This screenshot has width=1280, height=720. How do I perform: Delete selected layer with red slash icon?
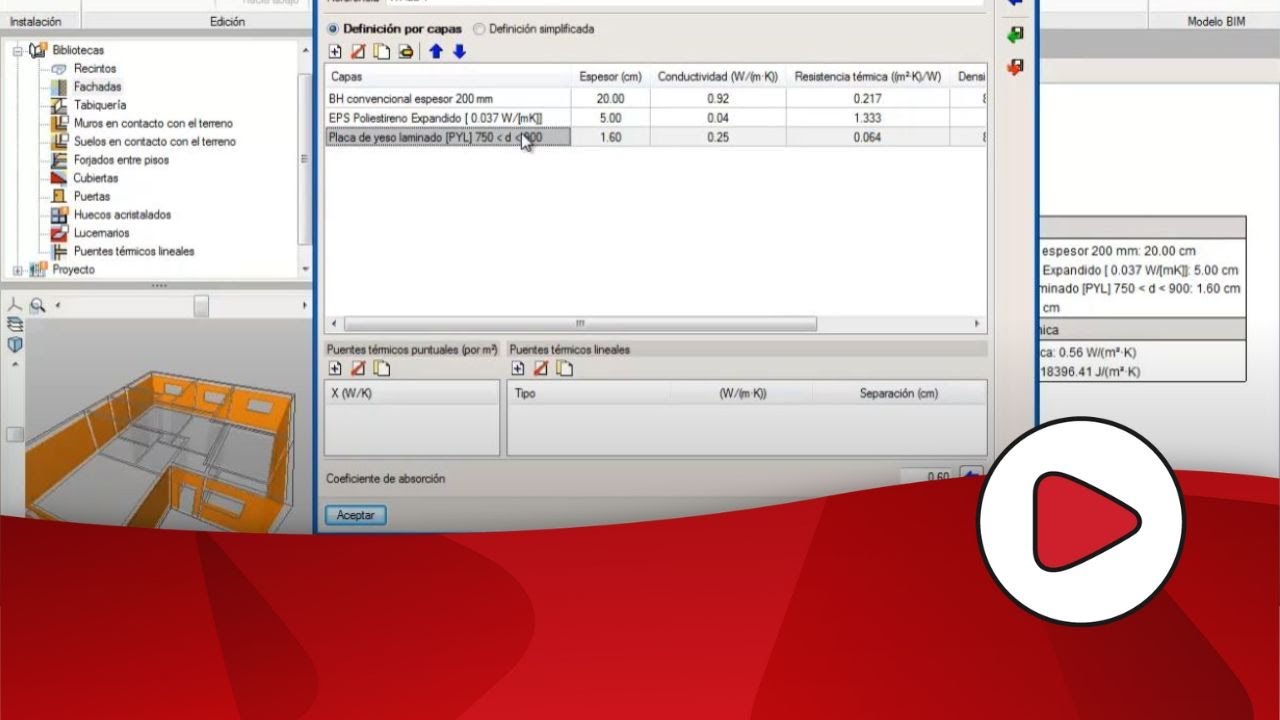pos(358,52)
